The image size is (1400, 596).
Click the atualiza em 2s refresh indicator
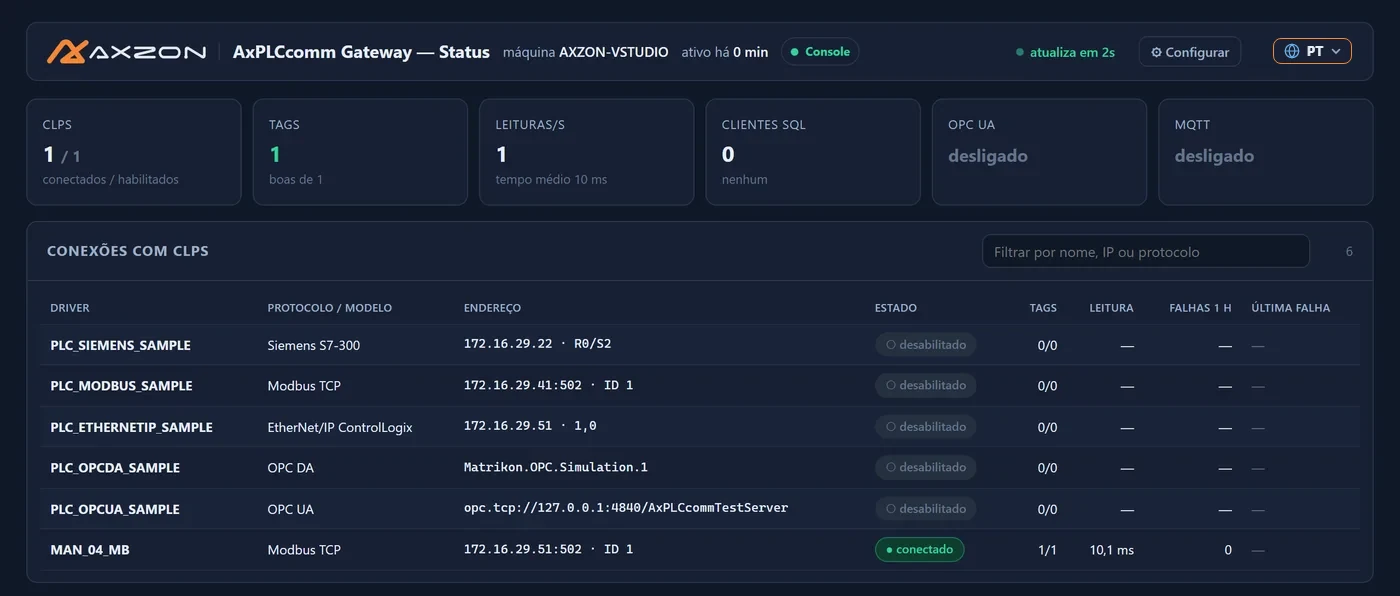(1066, 52)
